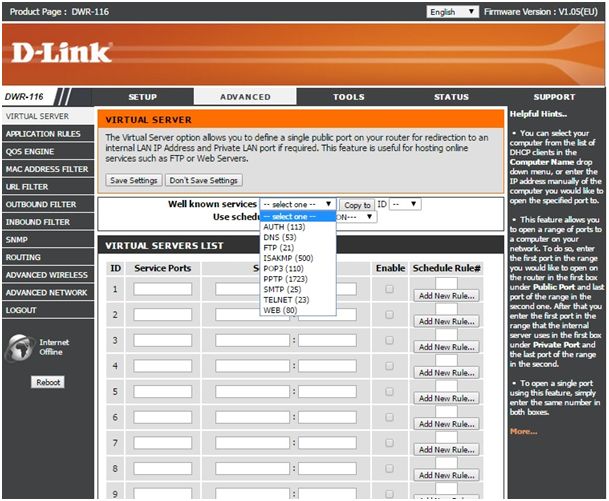
Task: Choose ISAKMP (500) from services list
Action: click(298, 258)
